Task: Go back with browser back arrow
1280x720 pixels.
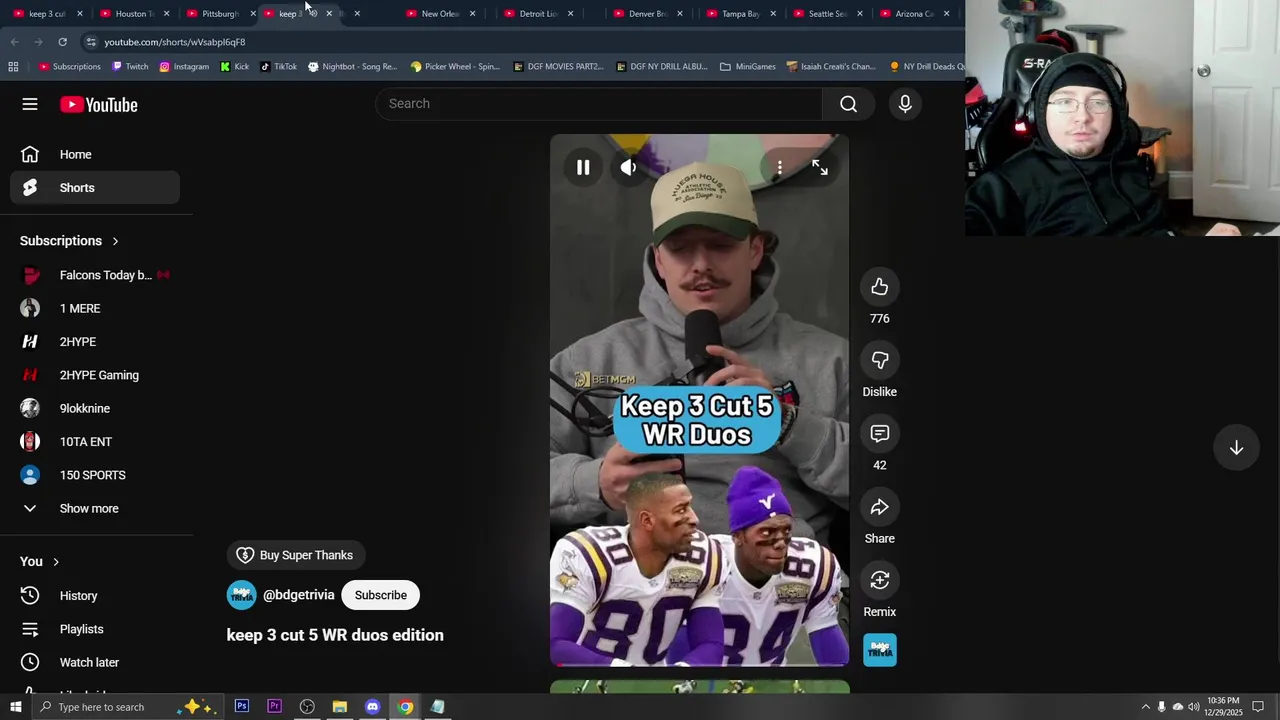Action: pyautogui.click(x=14, y=42)
